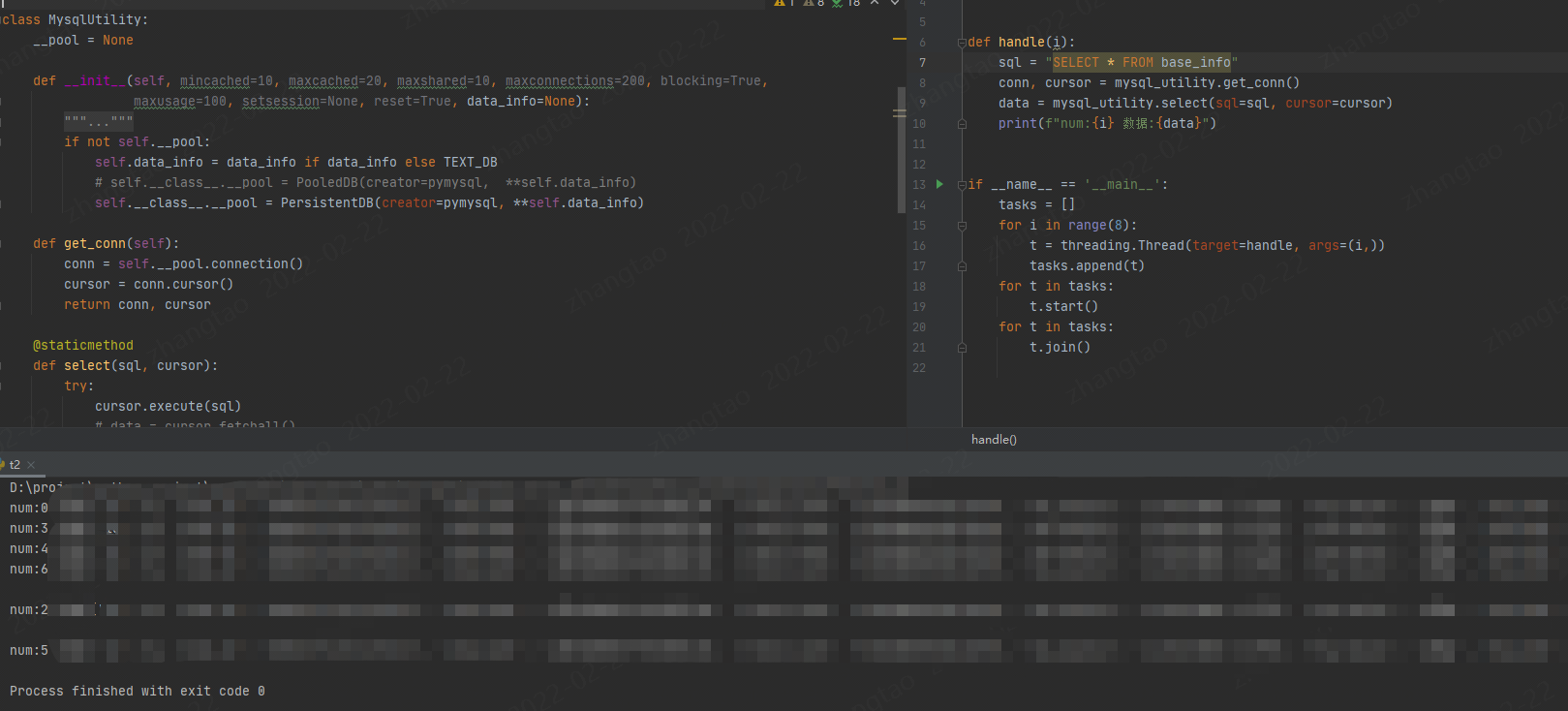The width and height of the screenshot is (1568, 711).
Task: Select the t2 run tab
Action: pos(15,465)
